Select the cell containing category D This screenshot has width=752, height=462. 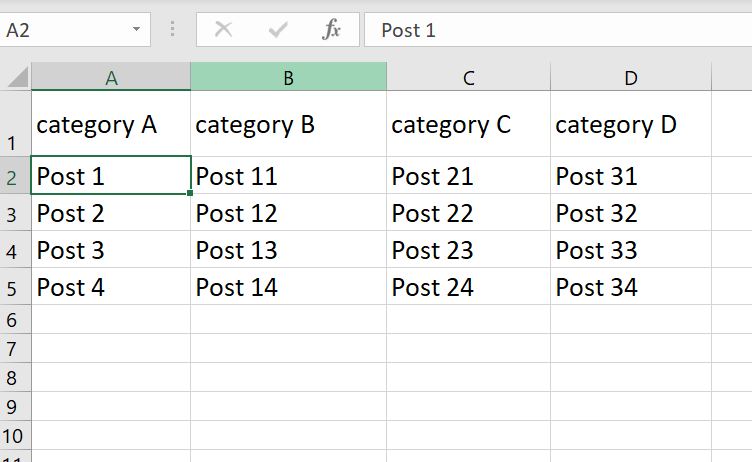point(630,125)
